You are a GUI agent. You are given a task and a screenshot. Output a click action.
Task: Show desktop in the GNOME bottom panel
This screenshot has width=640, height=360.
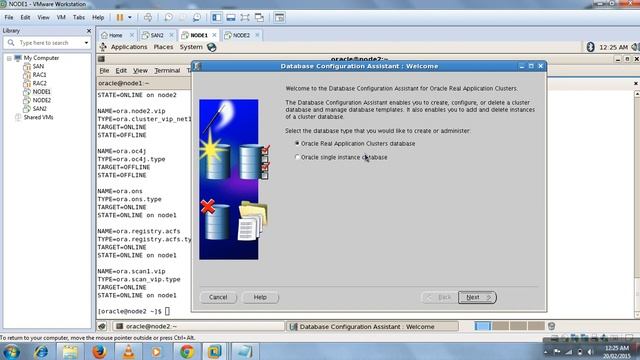(x=102, y=326)
